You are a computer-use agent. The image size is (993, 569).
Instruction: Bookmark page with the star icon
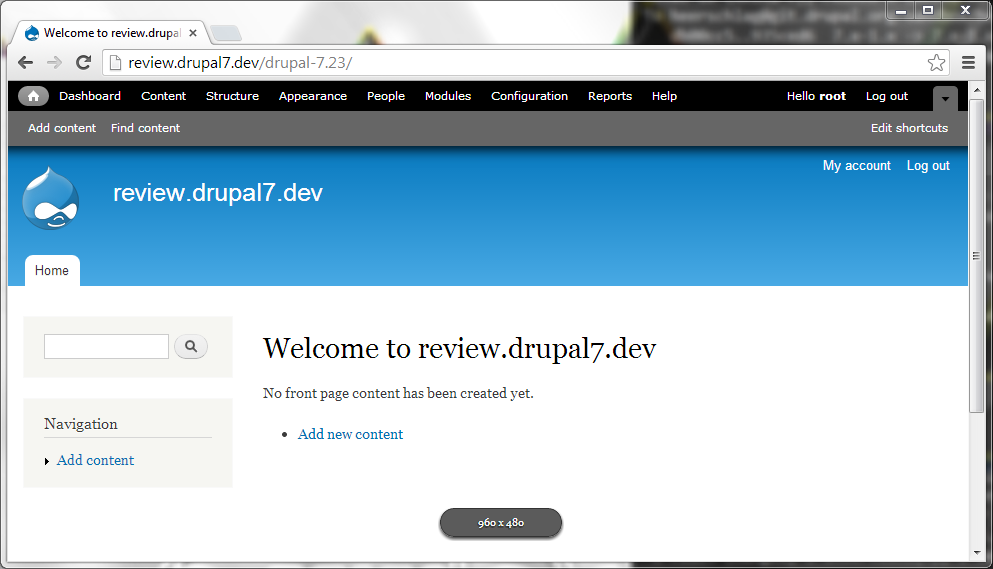pyautogui.click(x=936, y=63)
